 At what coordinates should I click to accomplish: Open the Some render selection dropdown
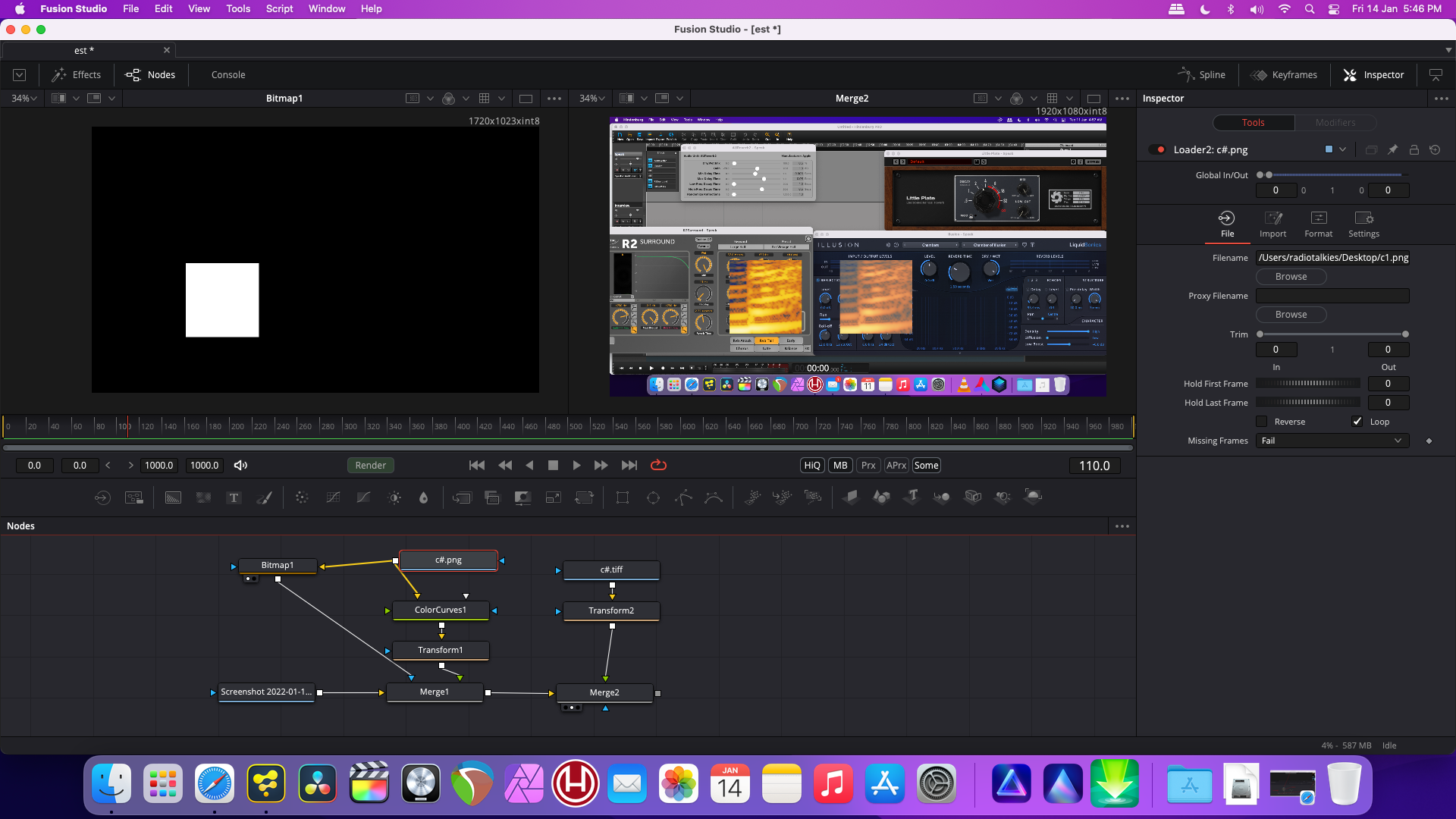pos(926,466)
